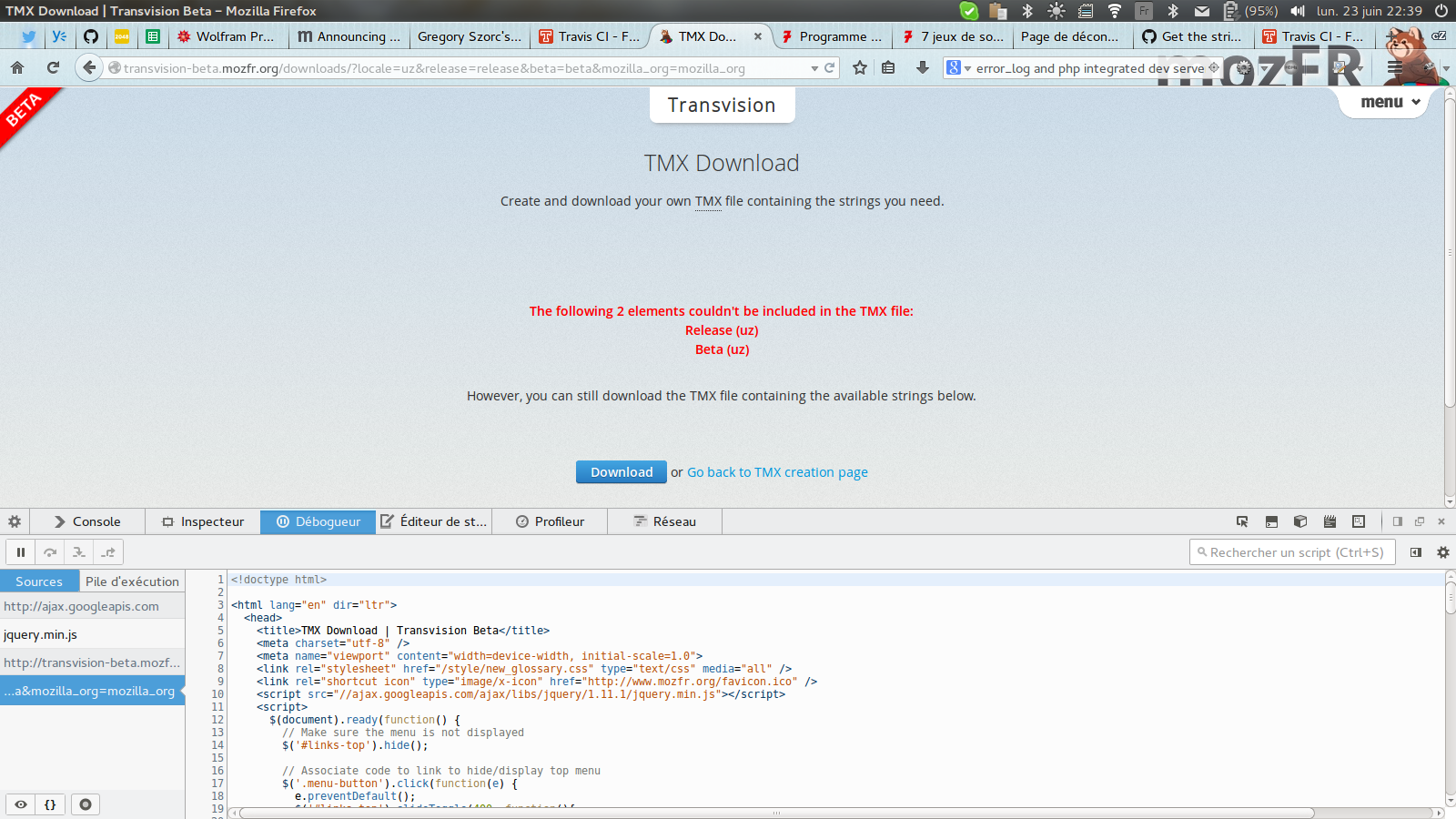The height and width of the screenshot is (819, 1456).
Task: Open the Wi-Fi network indicator
Action: pos(1115,11)
